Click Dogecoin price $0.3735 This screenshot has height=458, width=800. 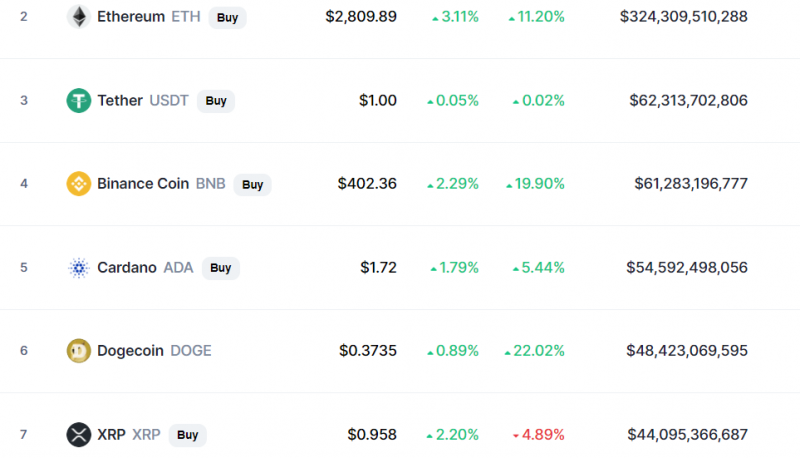click(368, 351)
